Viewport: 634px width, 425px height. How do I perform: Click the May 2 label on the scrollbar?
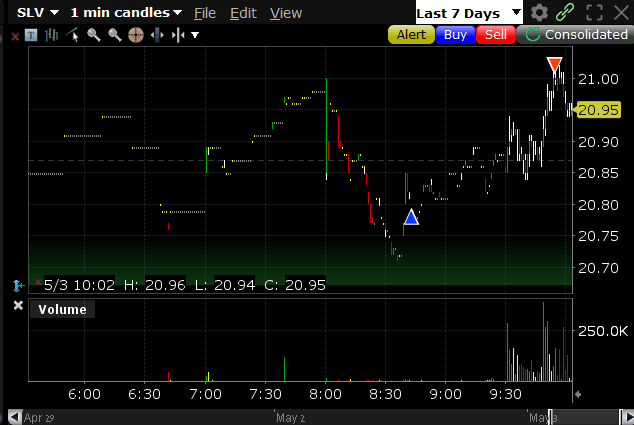290,418
